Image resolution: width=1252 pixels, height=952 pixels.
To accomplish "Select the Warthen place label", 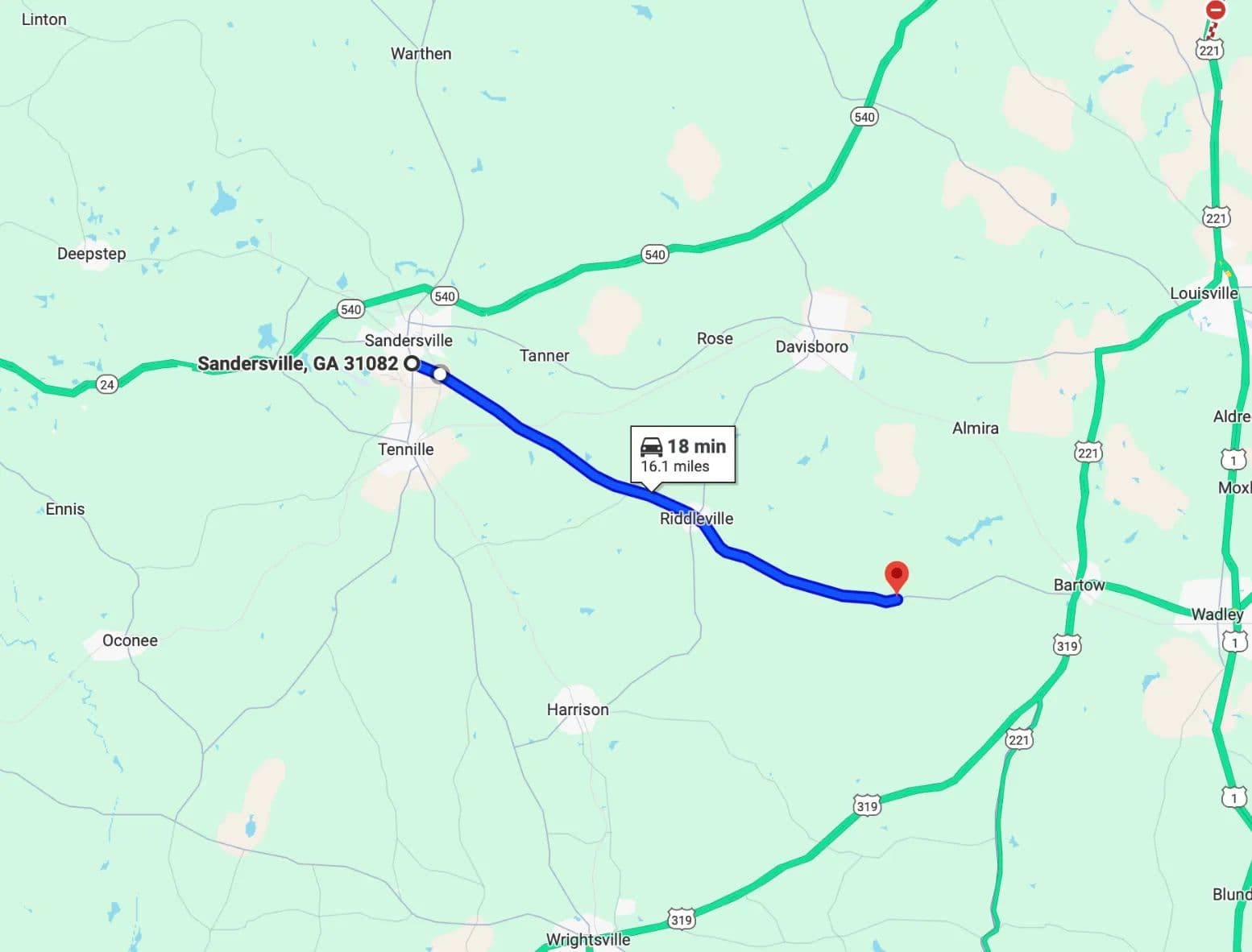I will pos(421,54).
